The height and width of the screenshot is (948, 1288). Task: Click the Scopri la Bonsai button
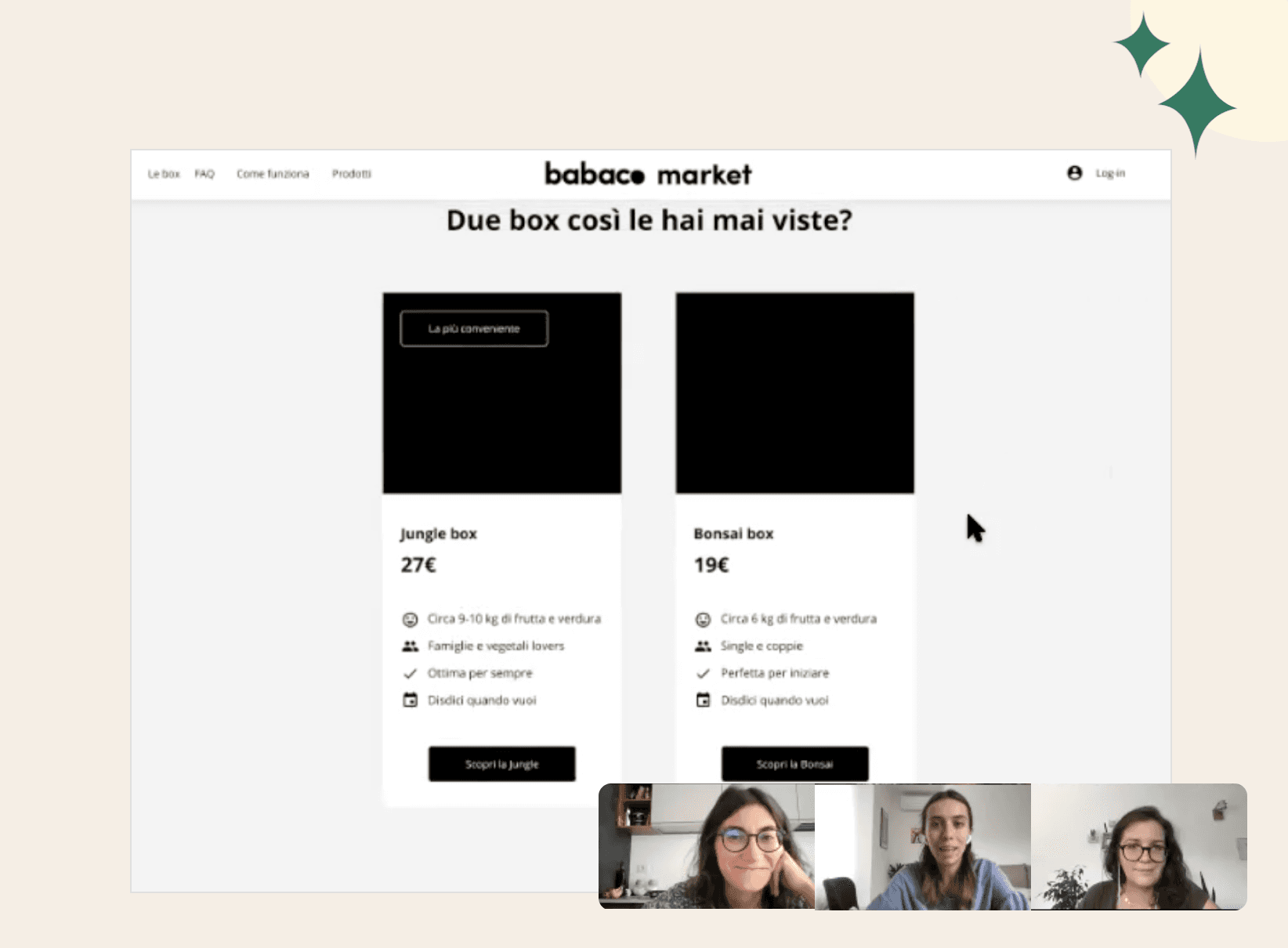[x=795, y=764]
